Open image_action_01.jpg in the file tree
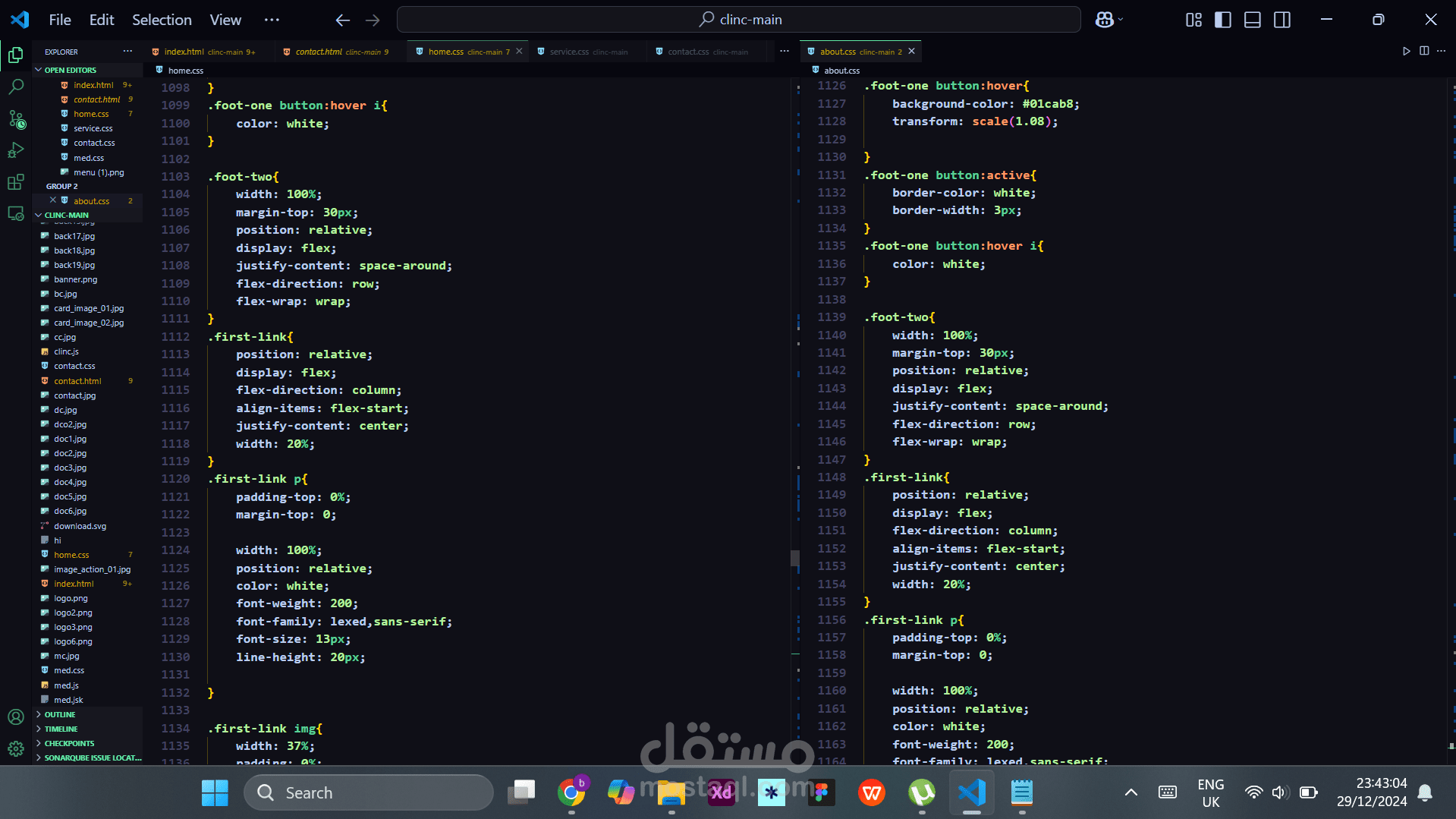The width and height of the screenshot is (1456, 819). pyautogui.click(x=92, y=569)
